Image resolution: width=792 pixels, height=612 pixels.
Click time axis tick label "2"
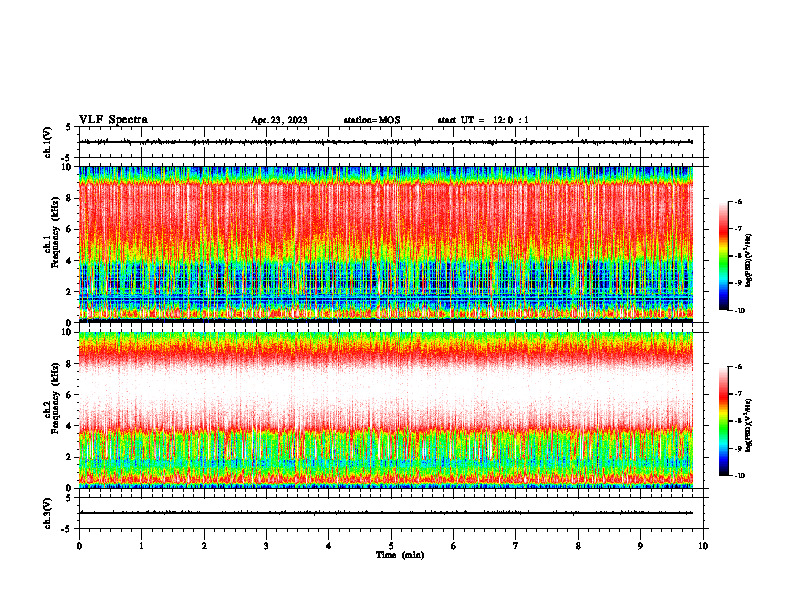point(204,546)
